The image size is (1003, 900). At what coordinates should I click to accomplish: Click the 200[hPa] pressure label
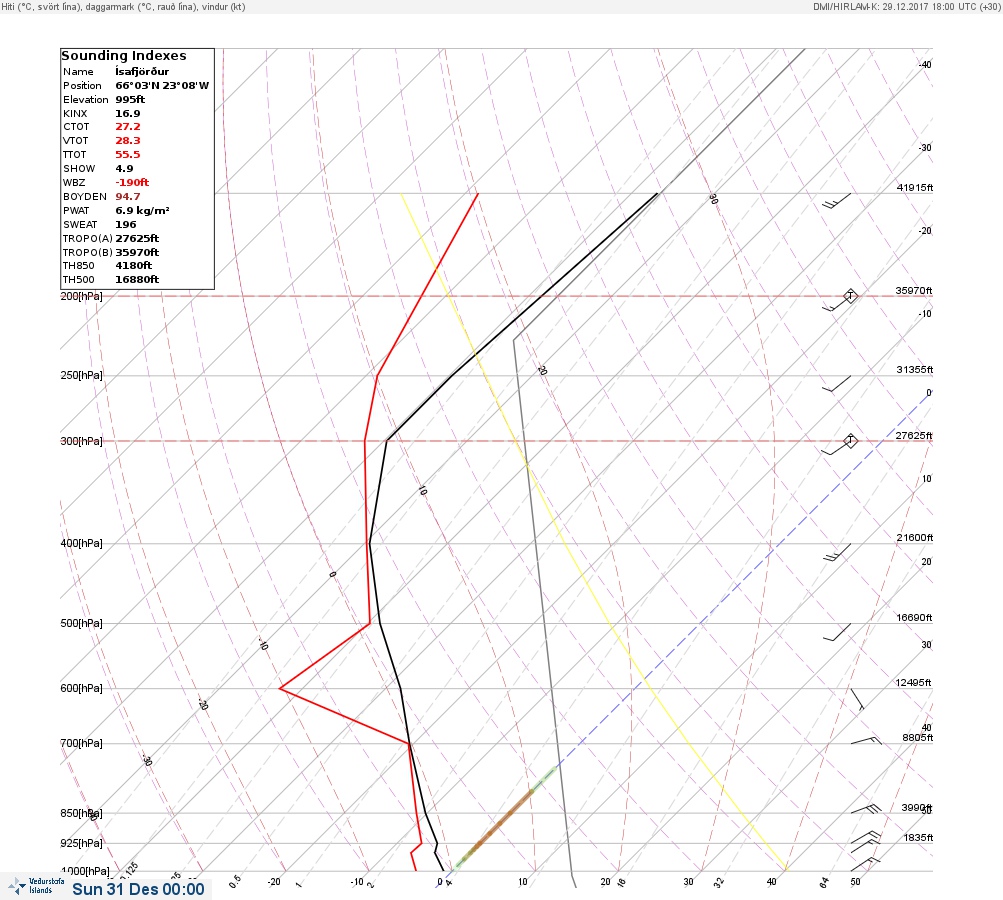81,296
